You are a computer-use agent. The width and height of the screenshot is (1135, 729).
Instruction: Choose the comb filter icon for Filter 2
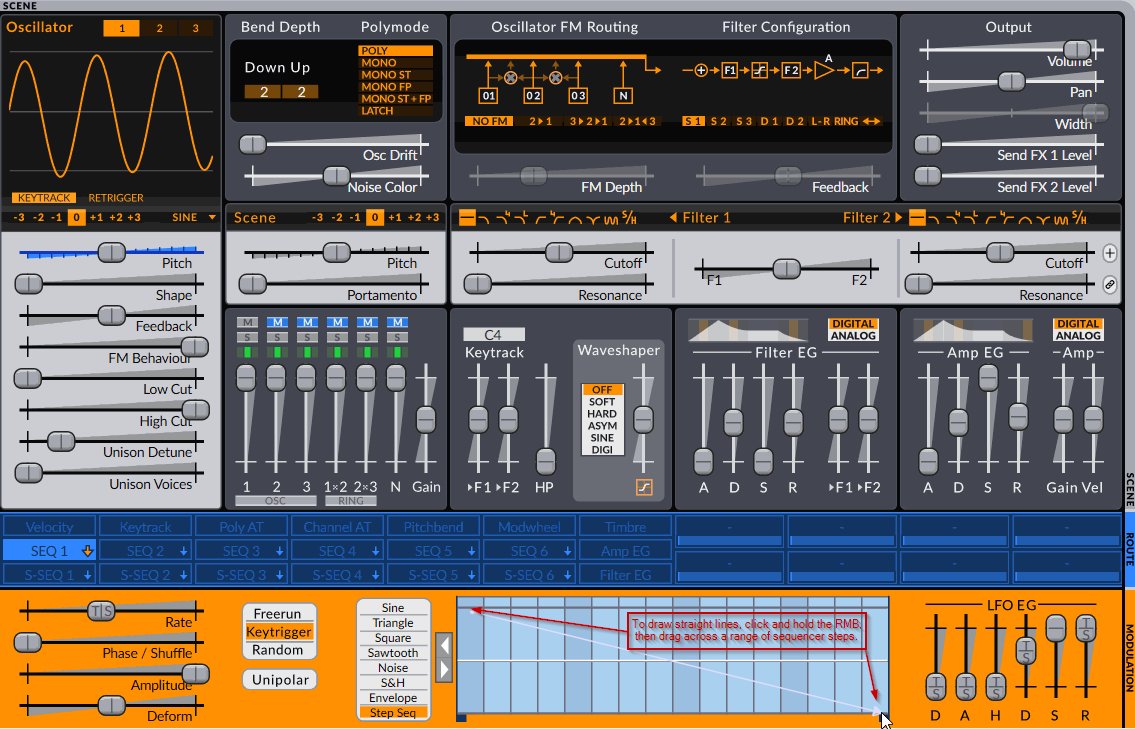[x=1061, y=219]
